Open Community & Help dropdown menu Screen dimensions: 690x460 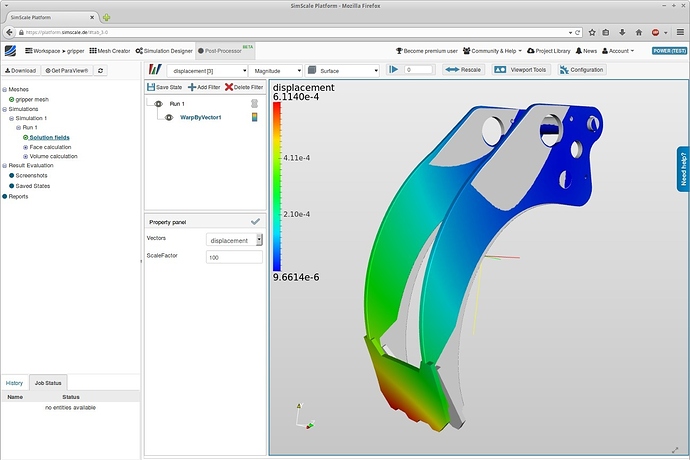[492, 51]
